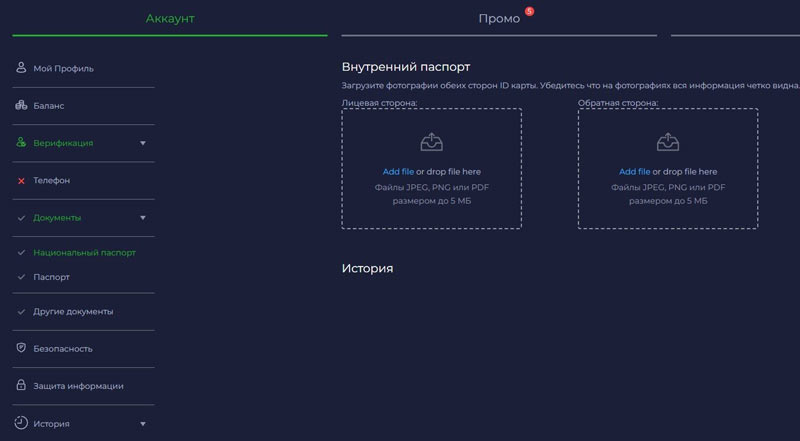This screenshot has width=800, height=441.
Task: Click the Баланс coins icon
Action: [x=21, y=105]
